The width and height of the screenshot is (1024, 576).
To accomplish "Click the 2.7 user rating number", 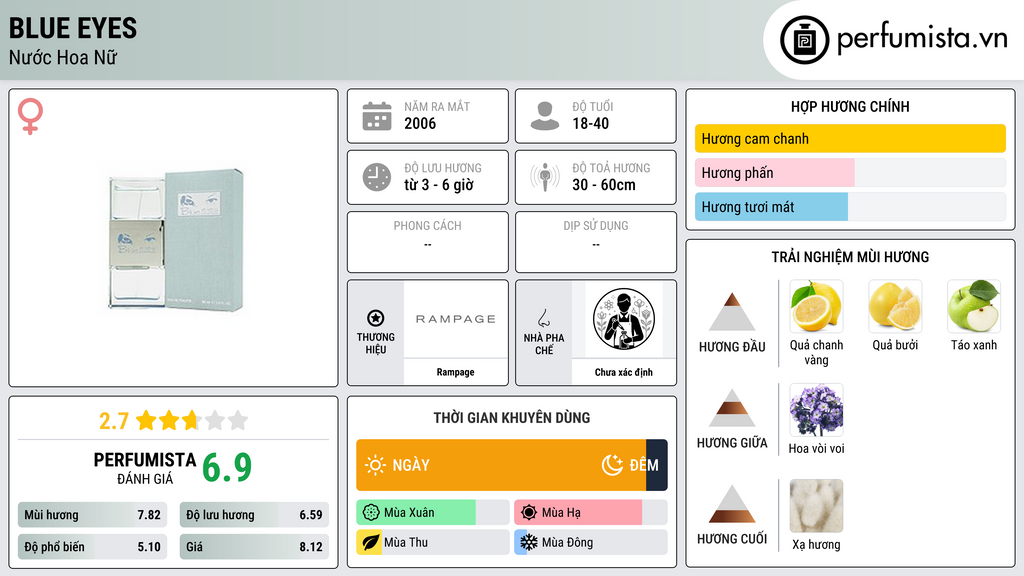I will (114, 421).
